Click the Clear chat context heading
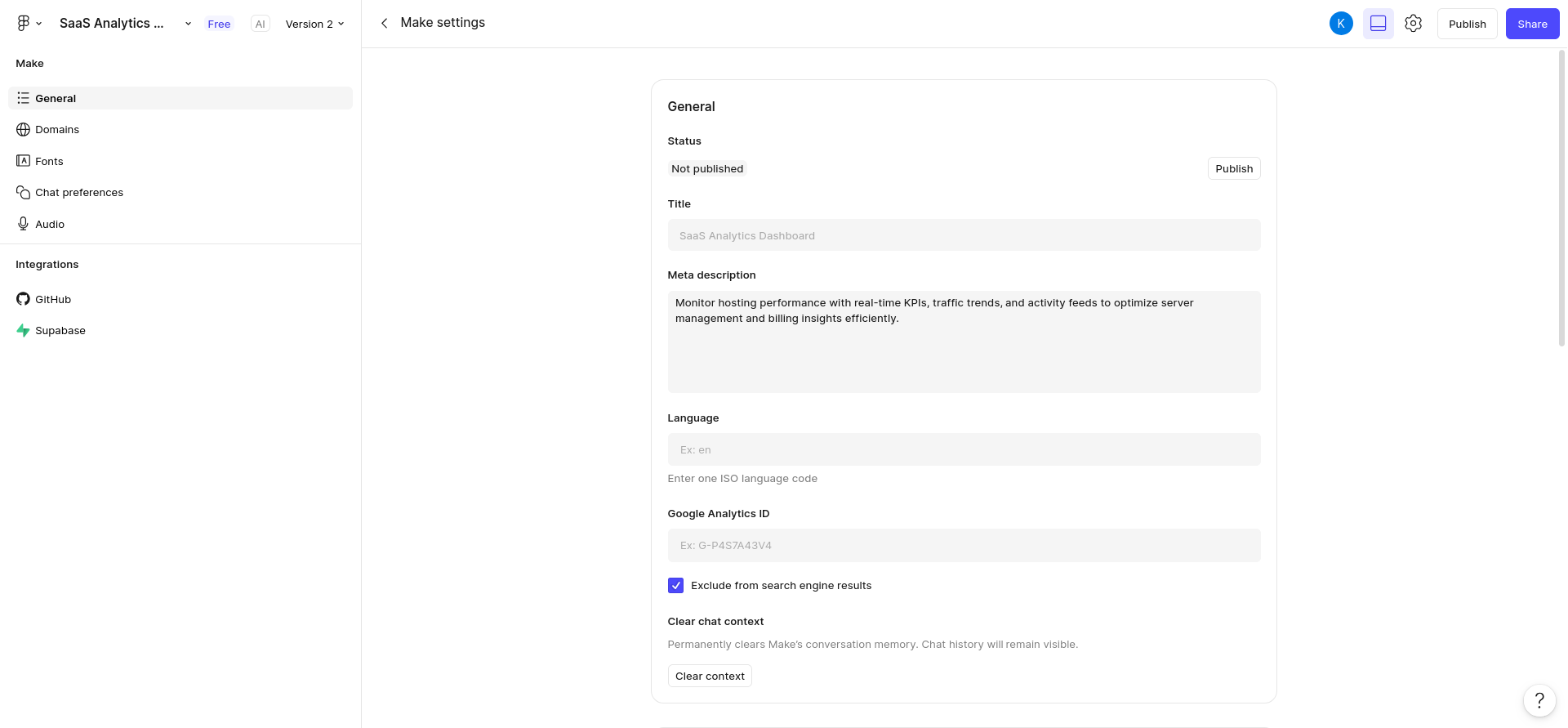This screenshot has width=1568, height=728. pos(715,622)
